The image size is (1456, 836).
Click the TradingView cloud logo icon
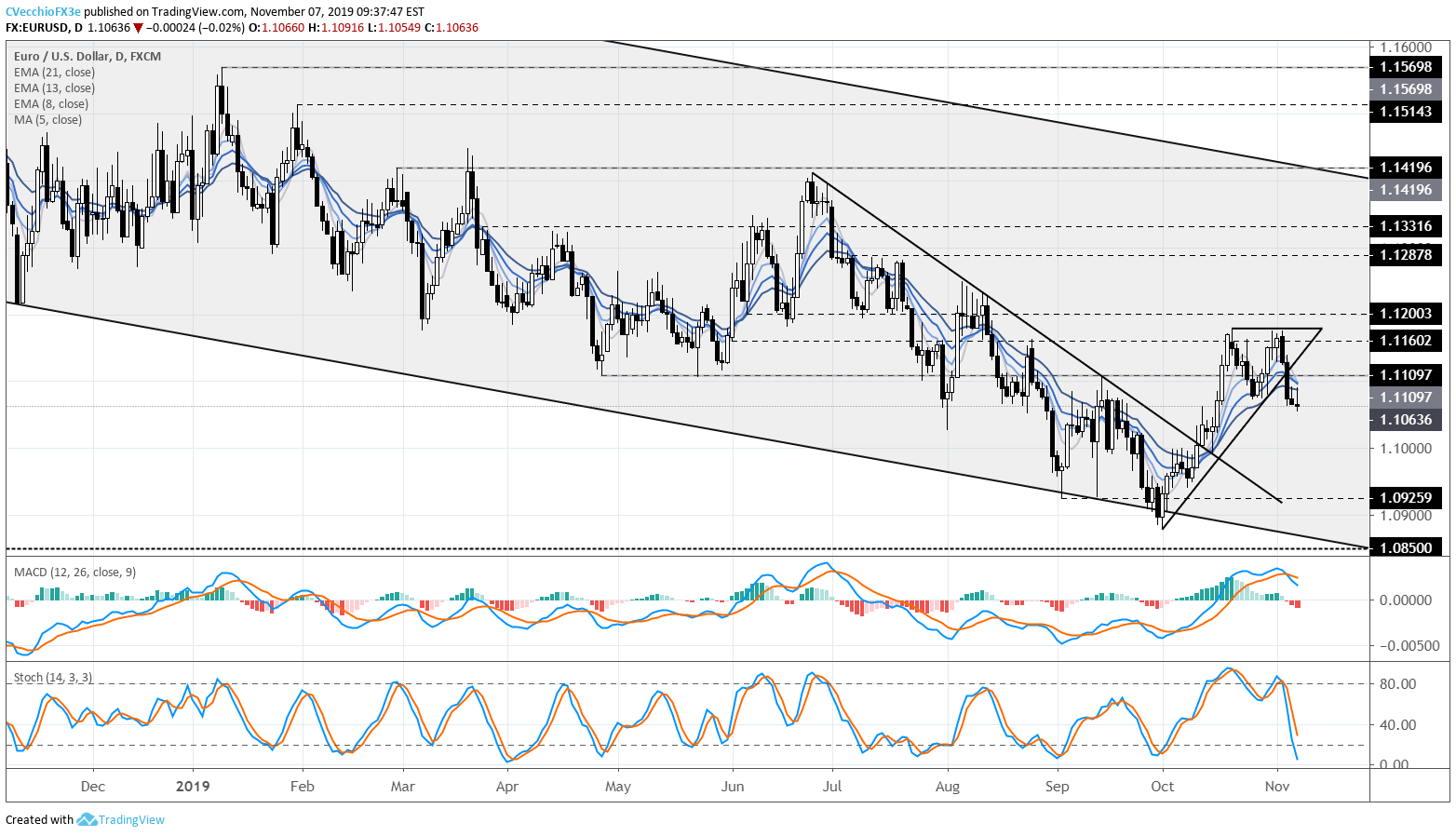(87, 819)
